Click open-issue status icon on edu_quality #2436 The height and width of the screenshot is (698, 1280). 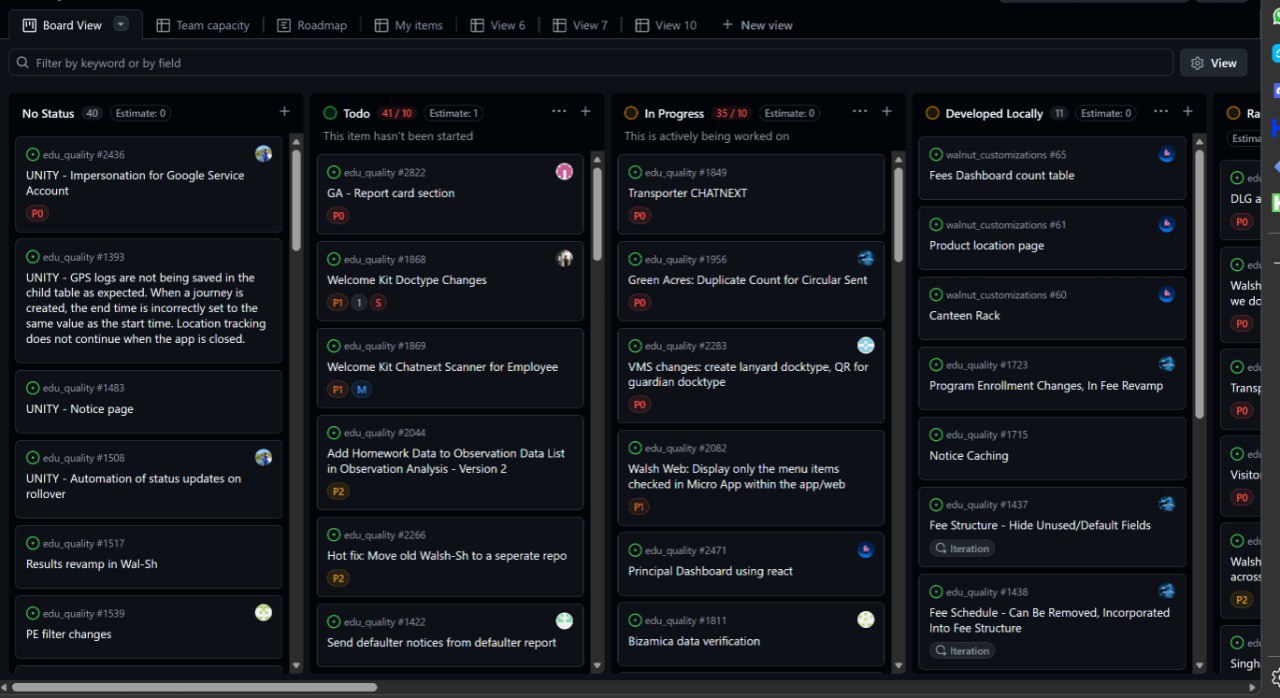(x=33, y=155)
